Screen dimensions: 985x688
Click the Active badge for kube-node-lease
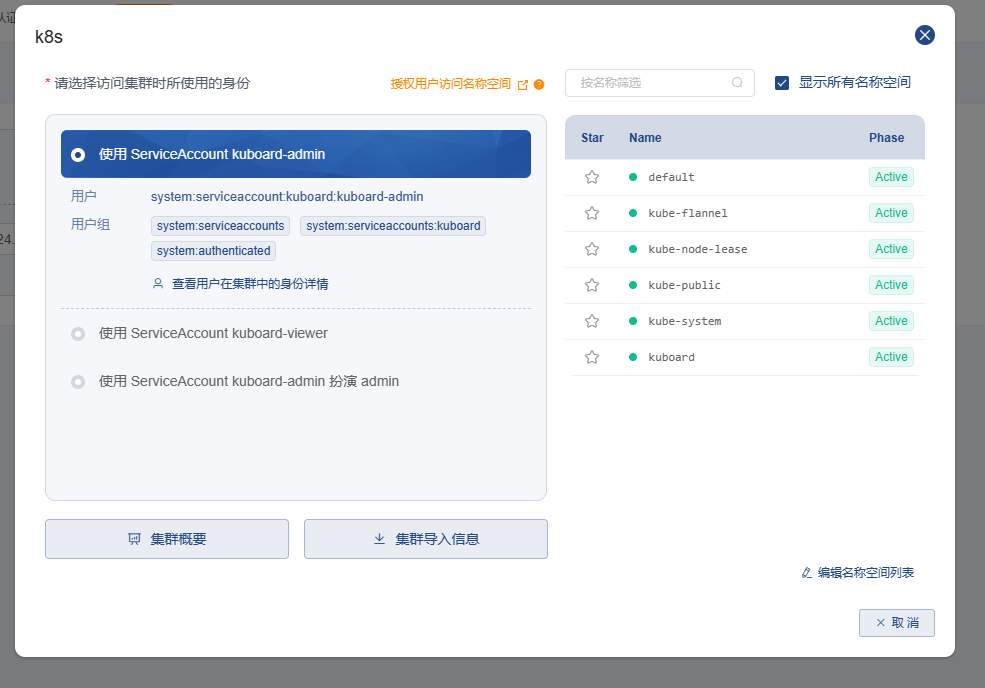click(891, 249)
